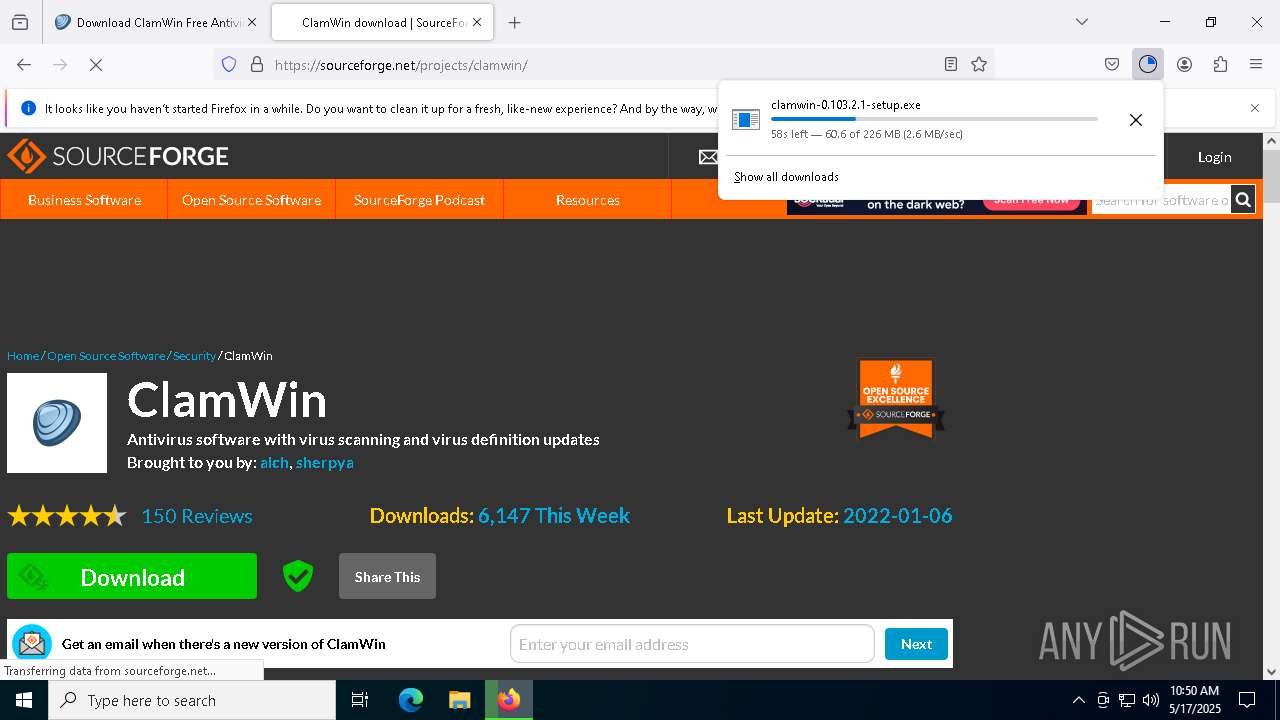Screen dimensions: 1280x720
Task: Open extensions puzzle icon
Action: click(1220, 64)
